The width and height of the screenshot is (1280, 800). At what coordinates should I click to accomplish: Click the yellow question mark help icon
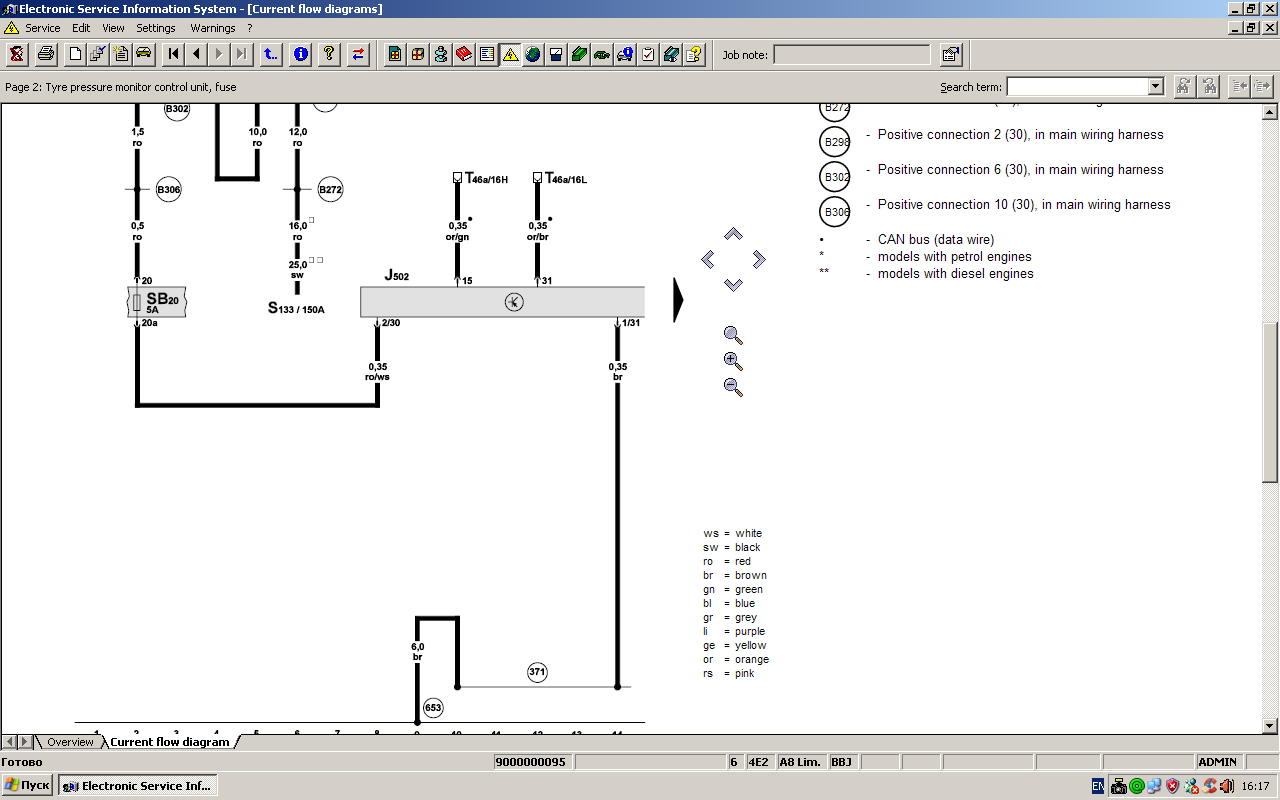point(329,54)
